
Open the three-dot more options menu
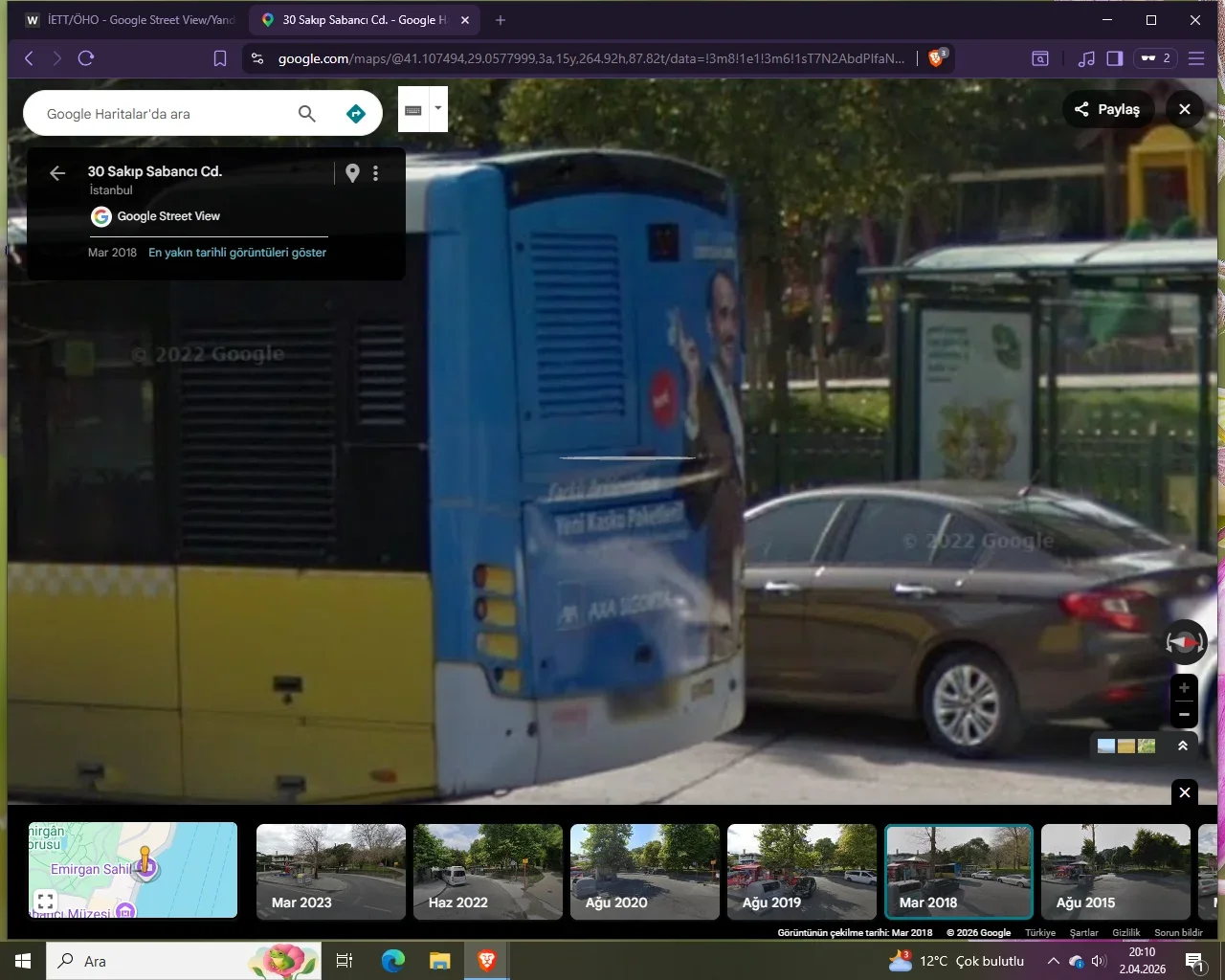click(x=375, y=173)
